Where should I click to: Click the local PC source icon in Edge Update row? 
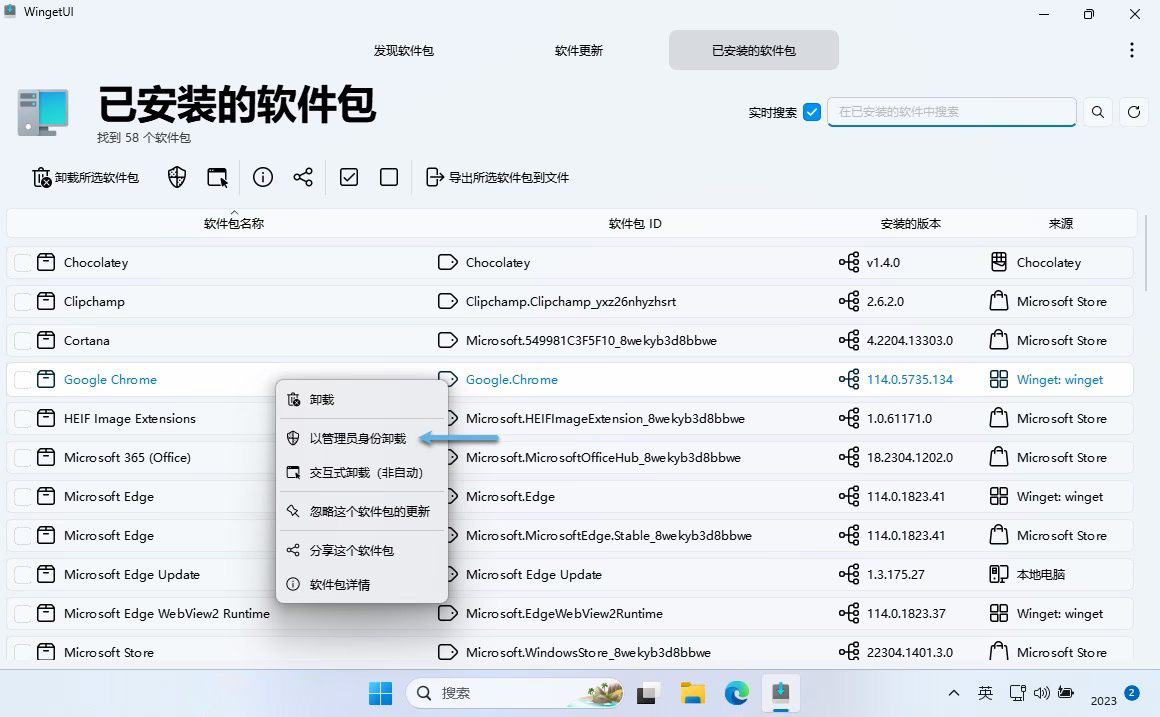pos(999,574)
